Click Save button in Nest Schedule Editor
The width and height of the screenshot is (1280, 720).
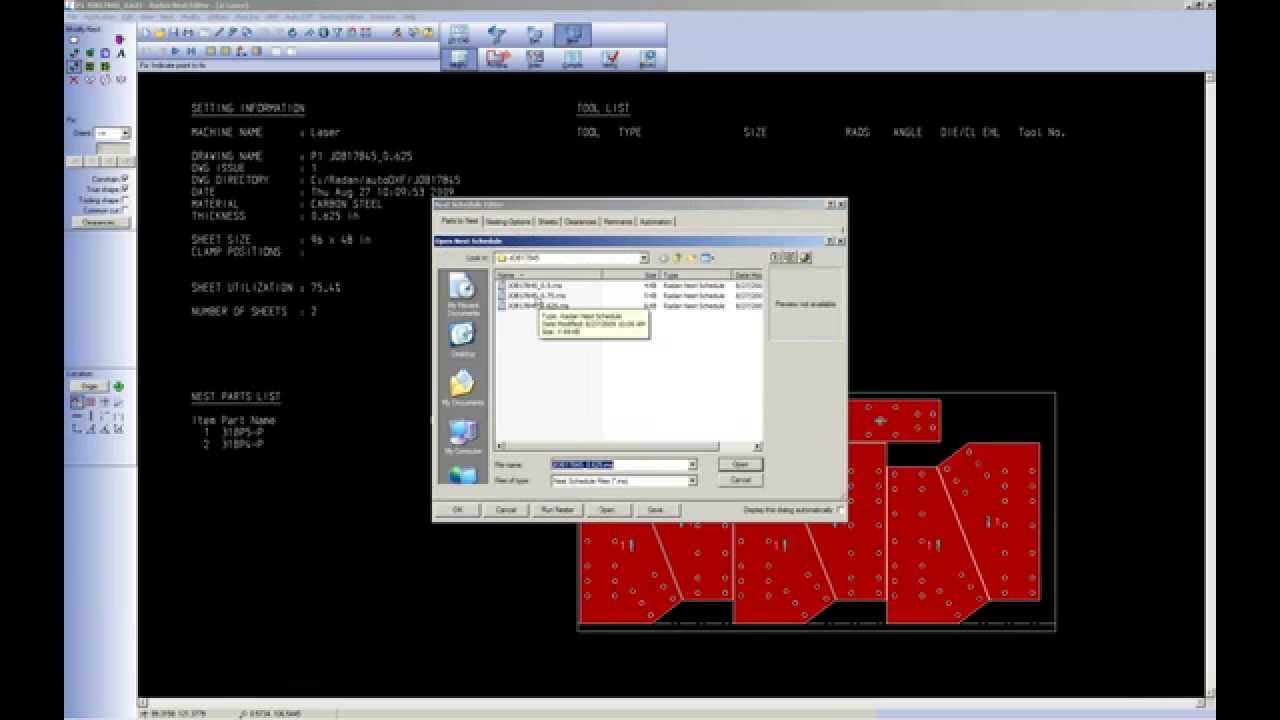pos(655,510)
